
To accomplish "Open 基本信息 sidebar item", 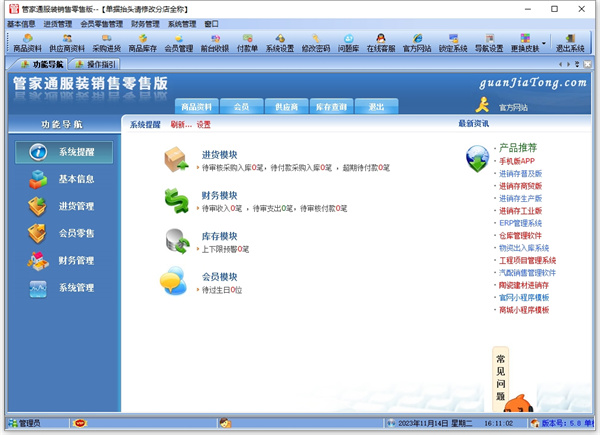I will (64, 179).
